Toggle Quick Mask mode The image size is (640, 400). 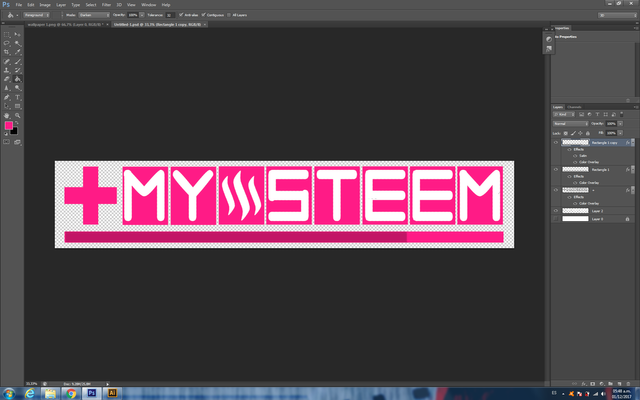[7, 142]
